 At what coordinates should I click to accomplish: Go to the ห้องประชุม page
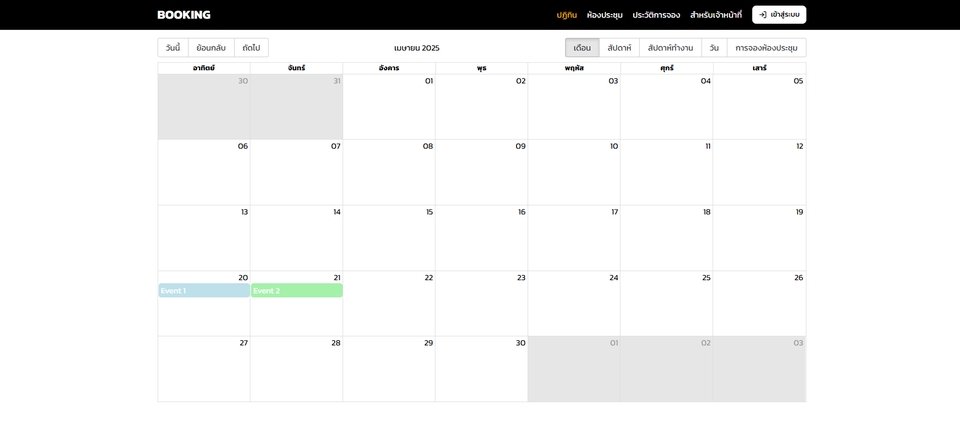point(604,15)
